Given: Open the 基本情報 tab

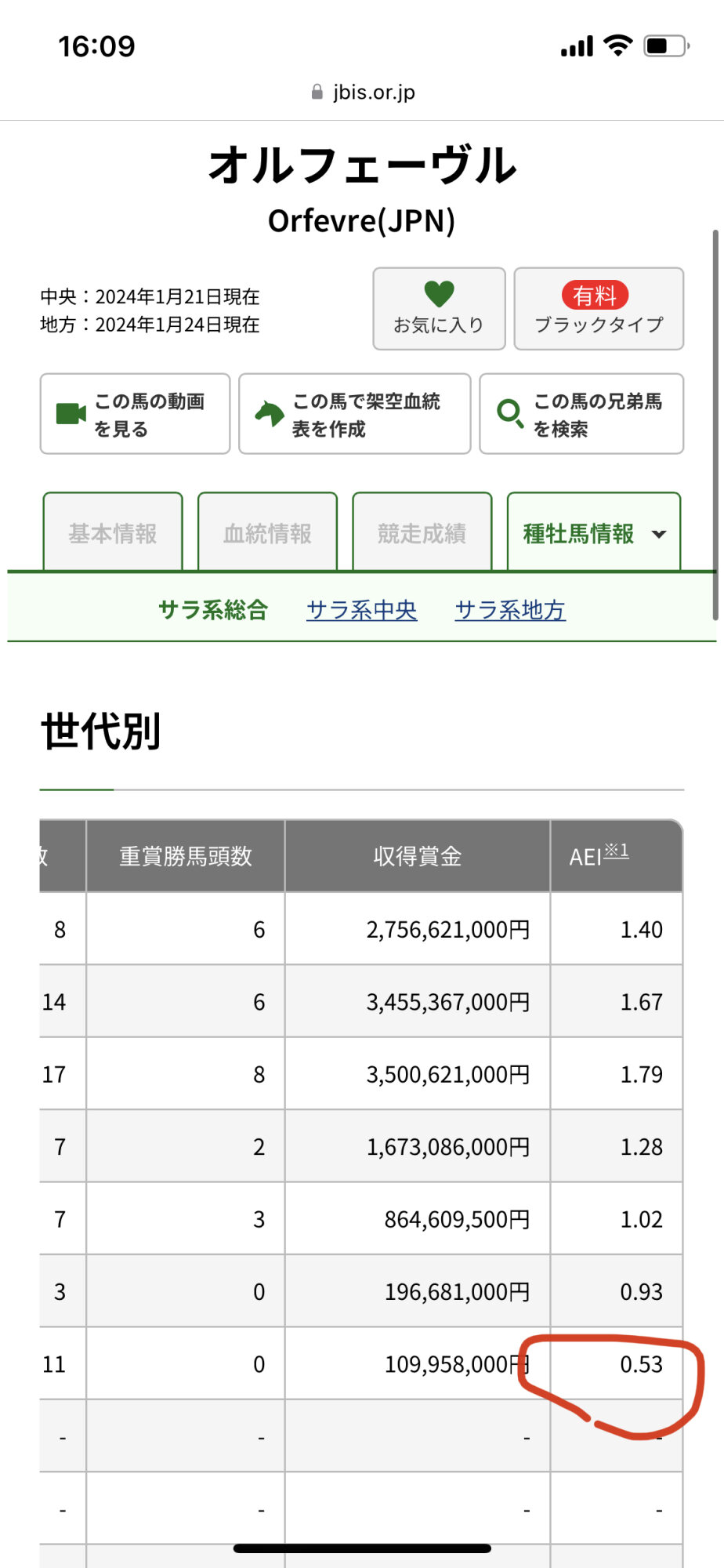Looking at the screenshot, I should point(113,532).
